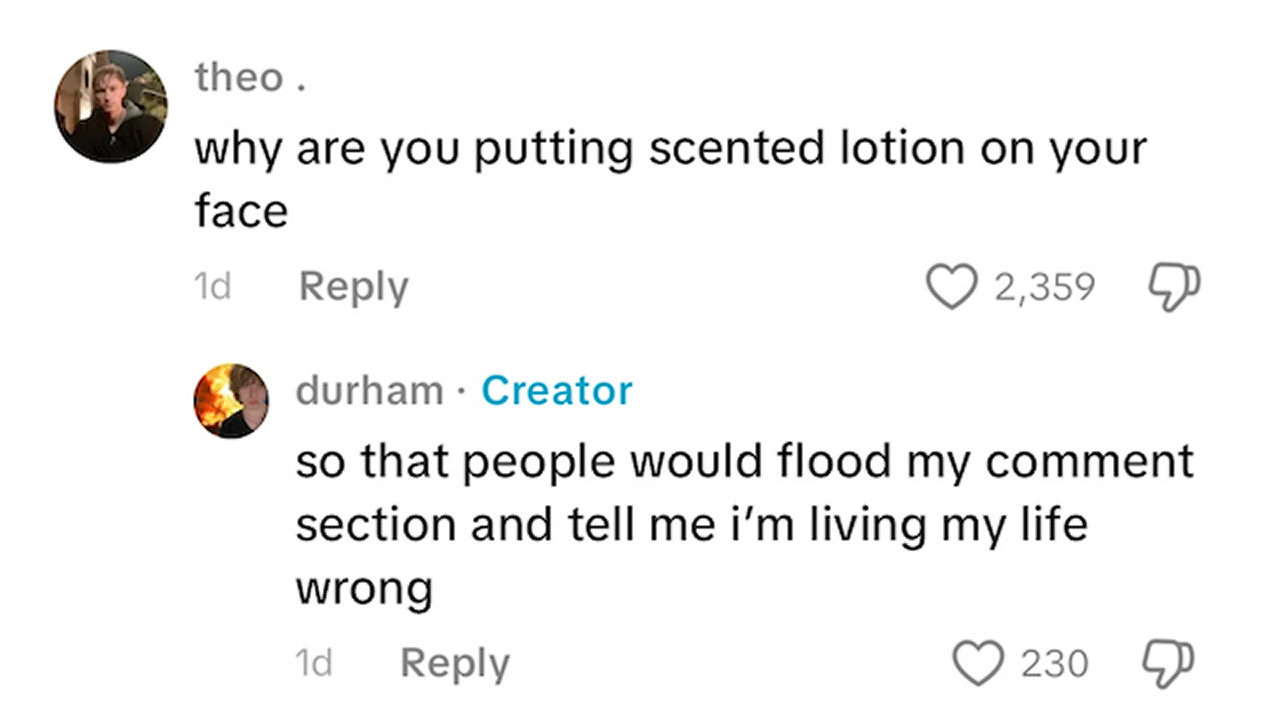The height and width of the screenshot is (720, 1272).
Task: Click the word "wrong" in durham's reply
Action: (364, 588)
